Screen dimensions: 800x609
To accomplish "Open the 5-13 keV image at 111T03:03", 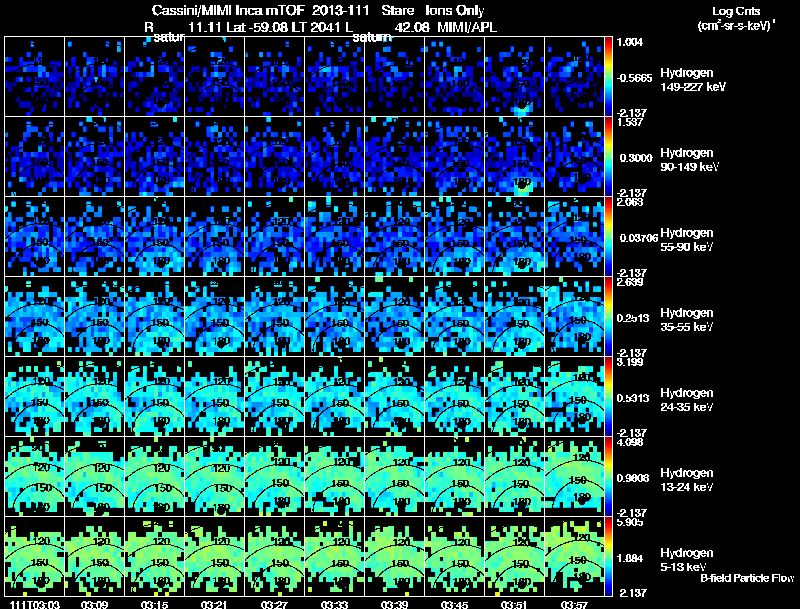I will (35, 557).
